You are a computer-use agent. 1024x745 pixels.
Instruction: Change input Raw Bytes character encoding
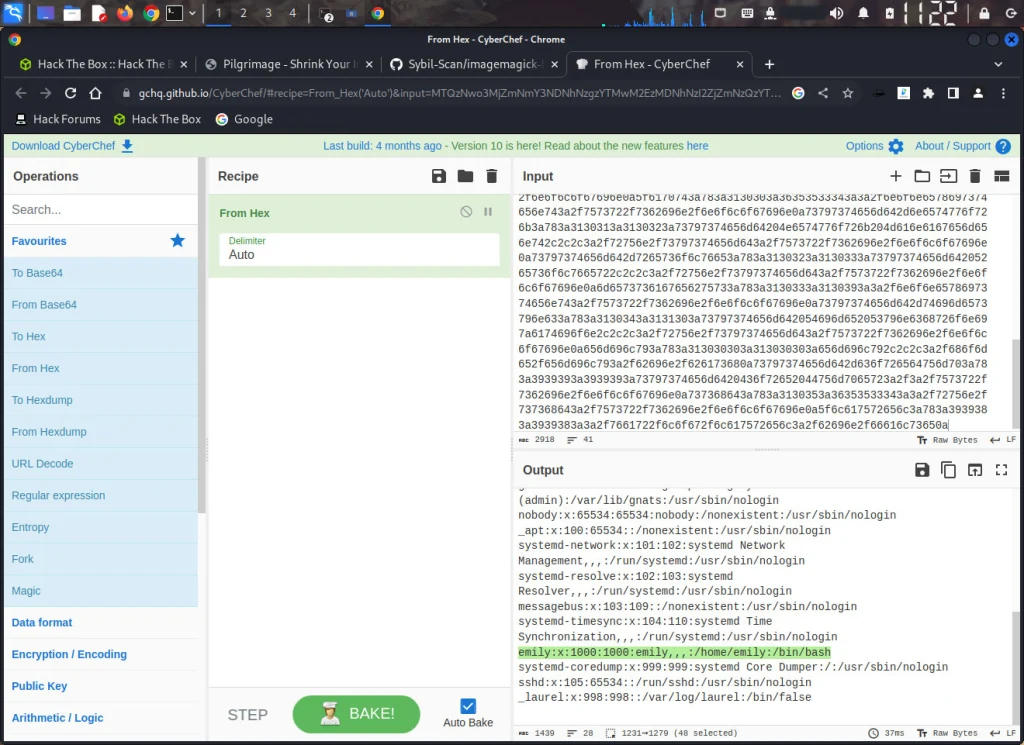(x=948, y=440)
